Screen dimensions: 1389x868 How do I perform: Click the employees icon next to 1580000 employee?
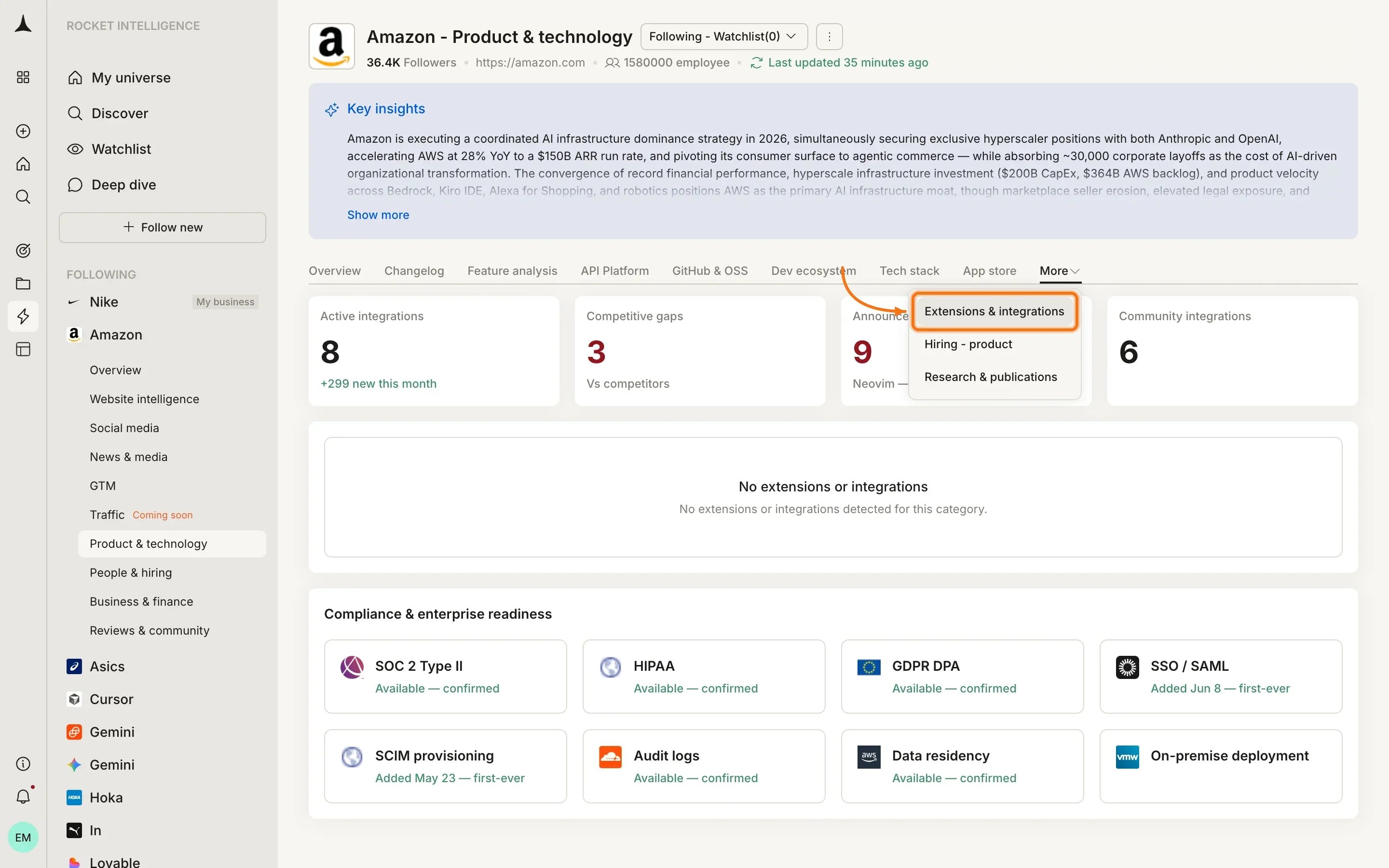612,63
